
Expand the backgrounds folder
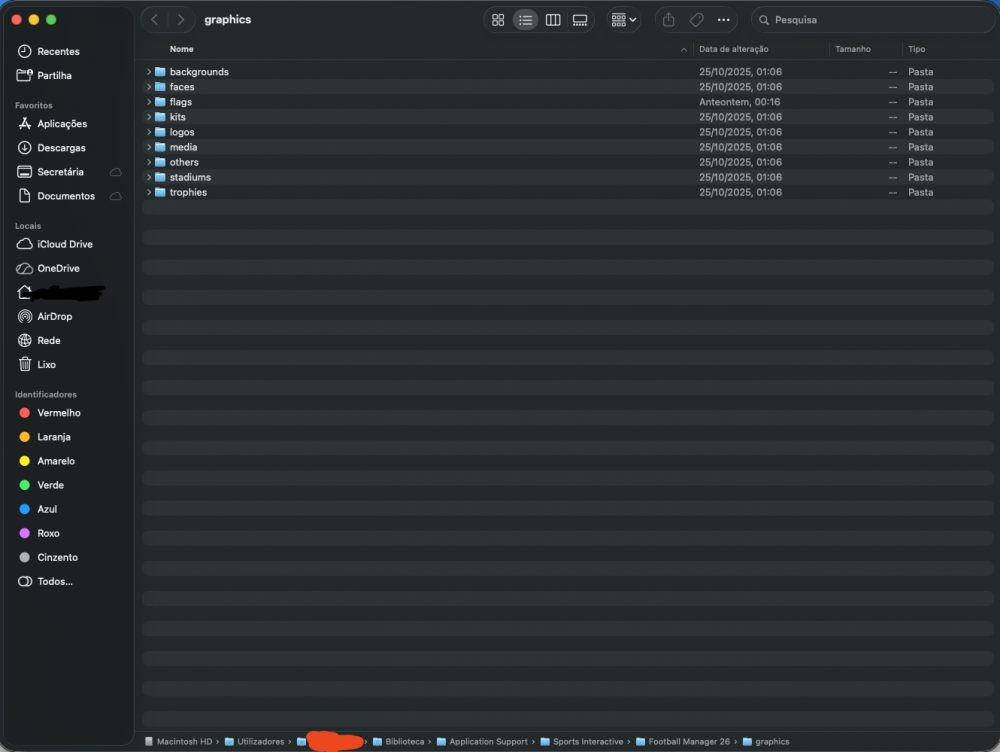[149, 72]
